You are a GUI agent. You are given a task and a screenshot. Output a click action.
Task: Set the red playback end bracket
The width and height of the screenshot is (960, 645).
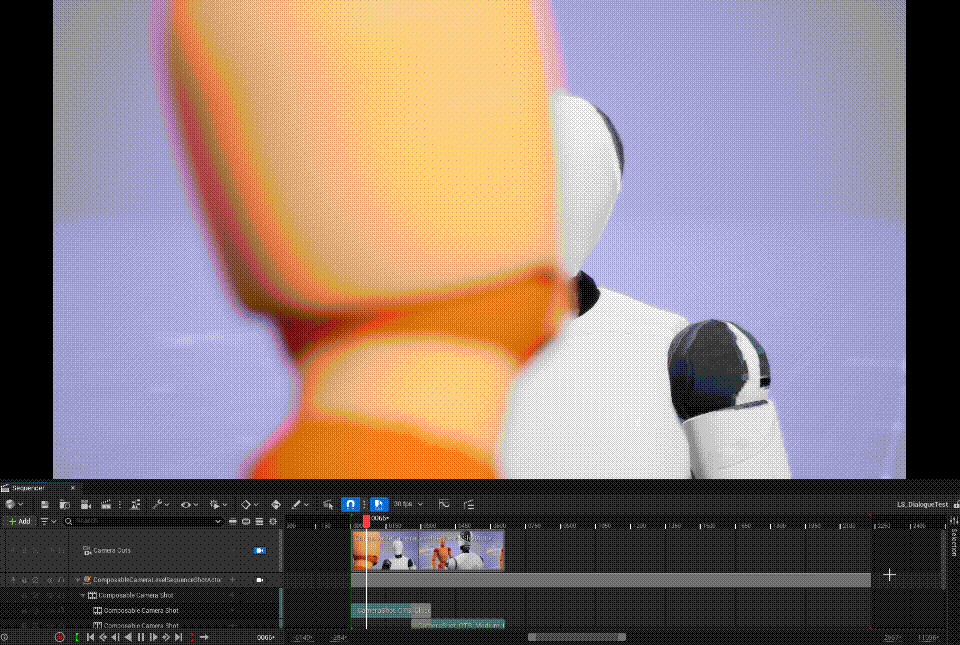(192, 637)
